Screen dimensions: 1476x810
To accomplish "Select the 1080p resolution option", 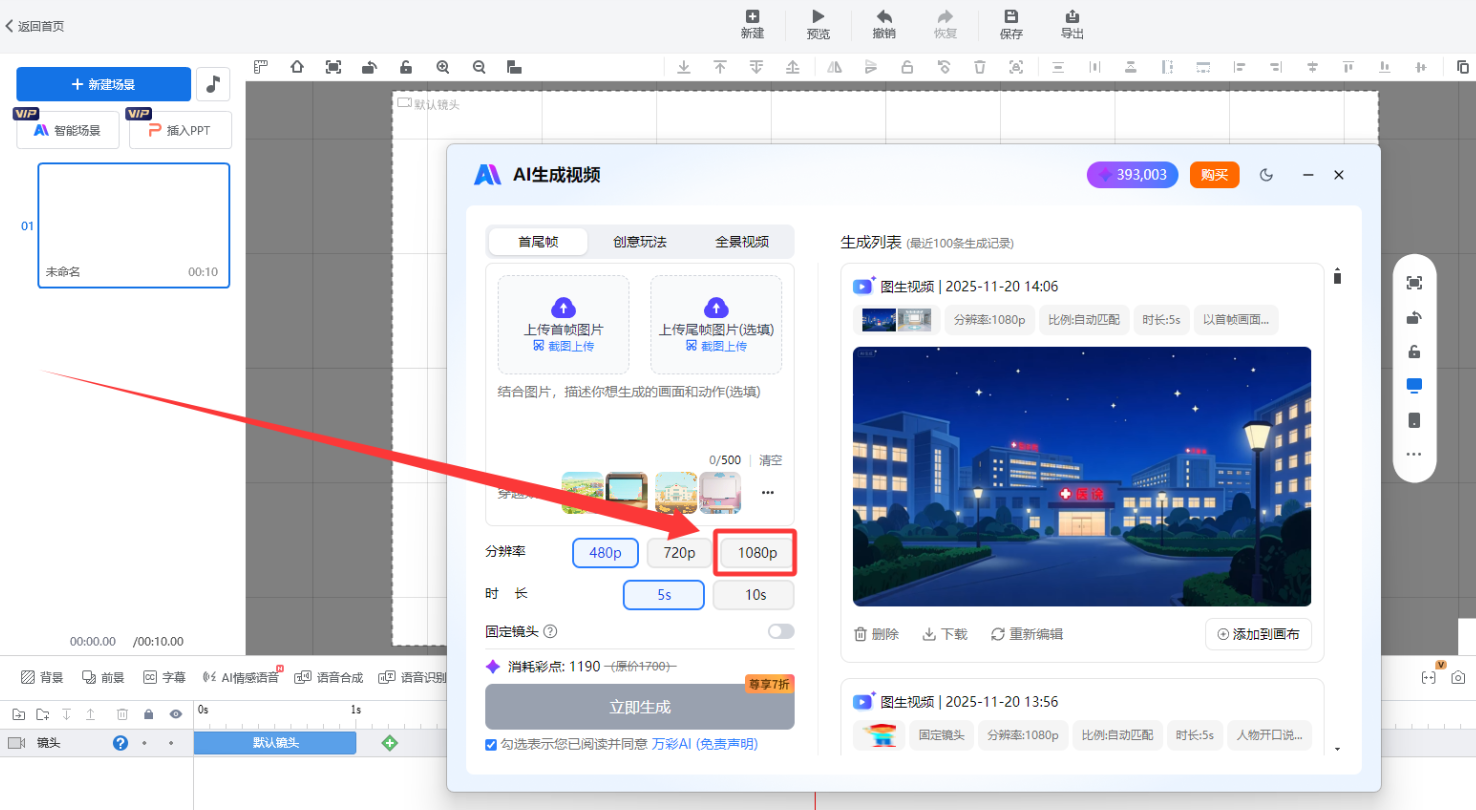I will pos(756,553).
